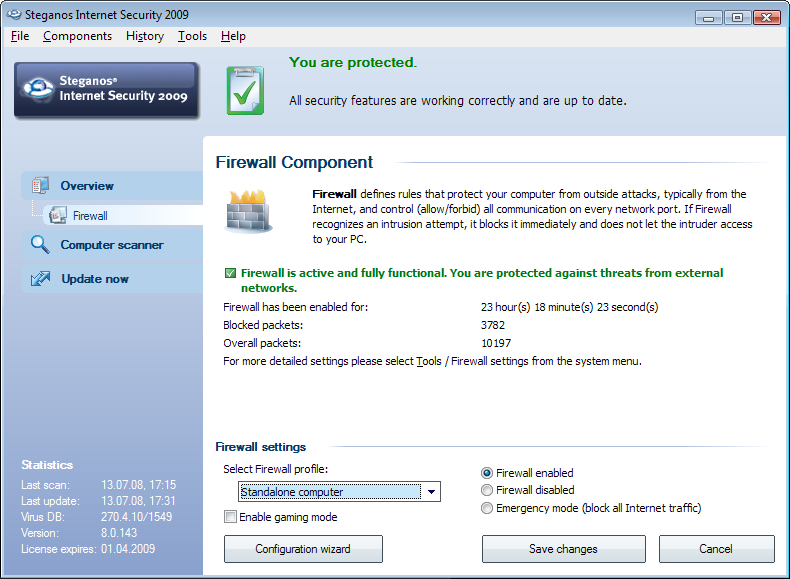Click the You are protected heading
The width and height of the screenshot is (790, 579).
[x=353, y=62]
